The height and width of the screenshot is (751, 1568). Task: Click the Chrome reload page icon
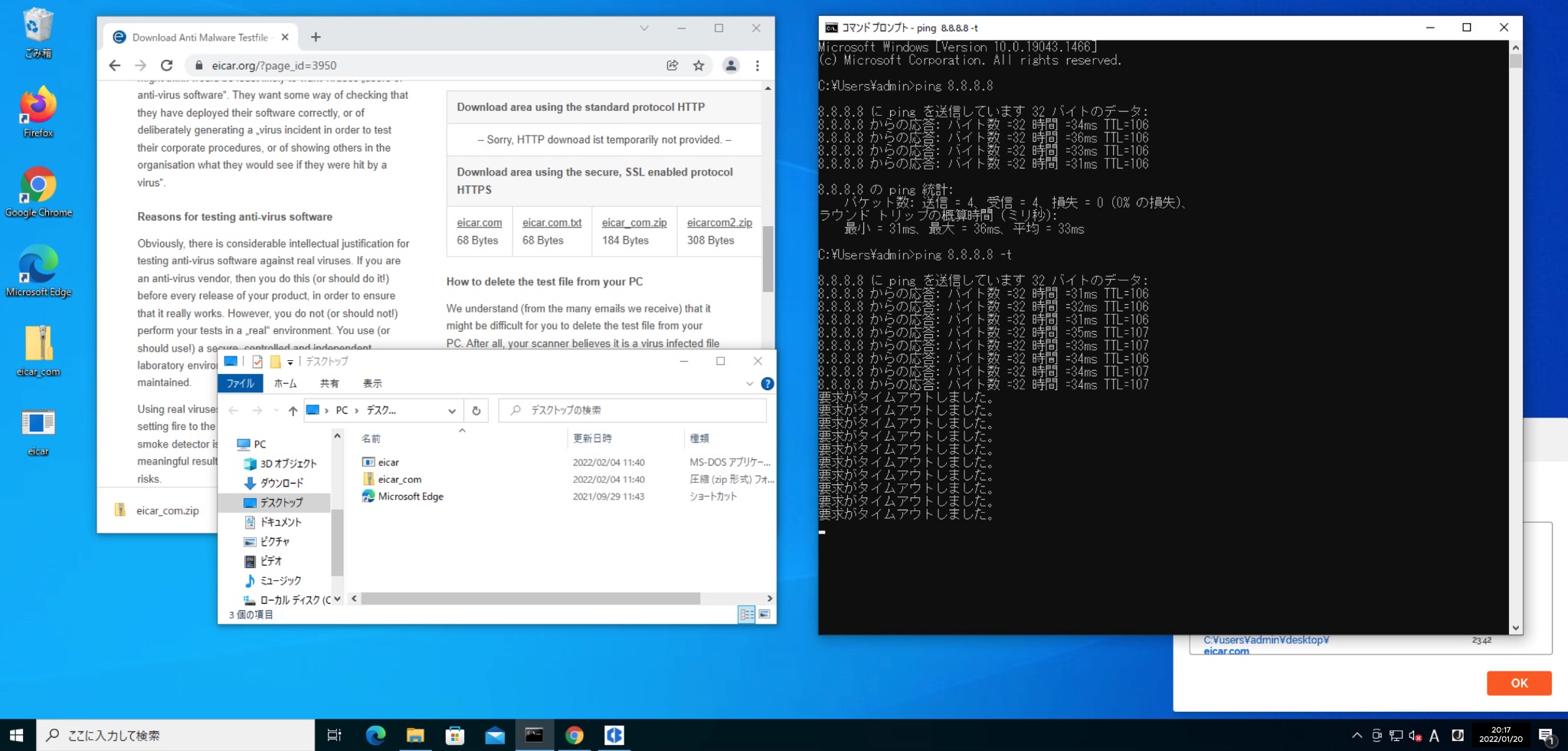point(166,66)
